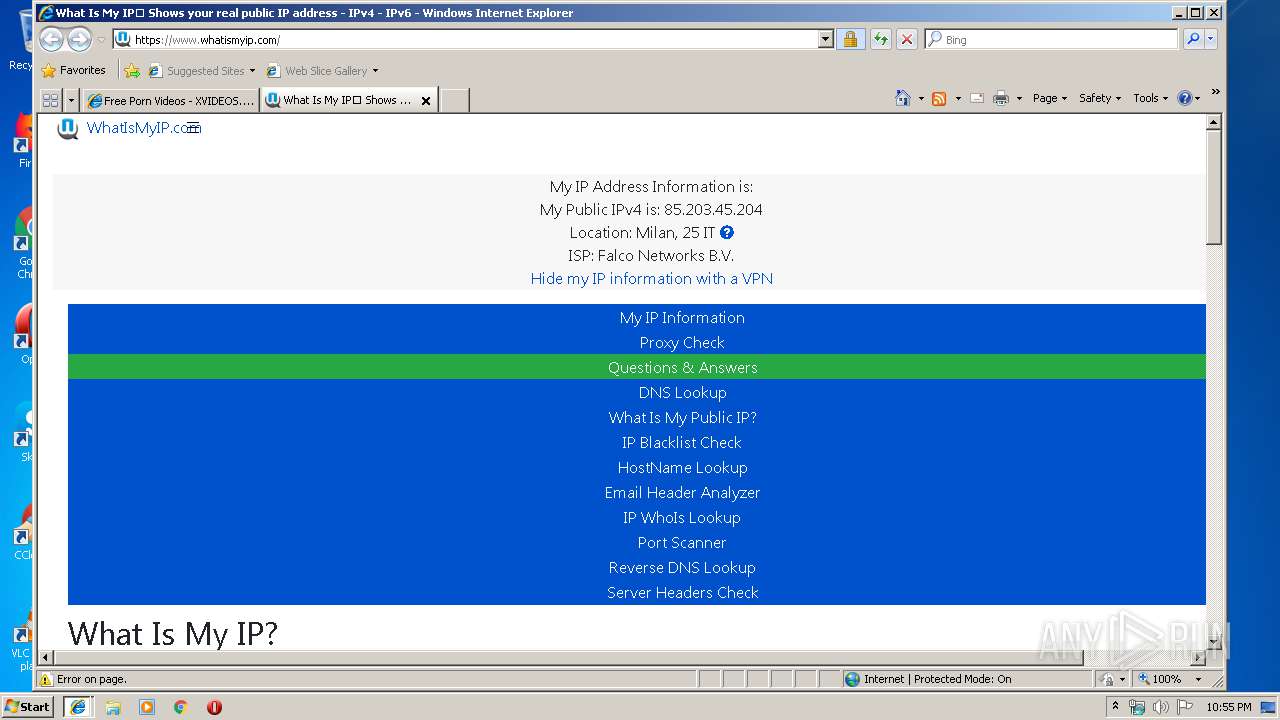Expand the command bar overflow chevron
This screenshot has width=1280, height=720.
click(1215, 92)
